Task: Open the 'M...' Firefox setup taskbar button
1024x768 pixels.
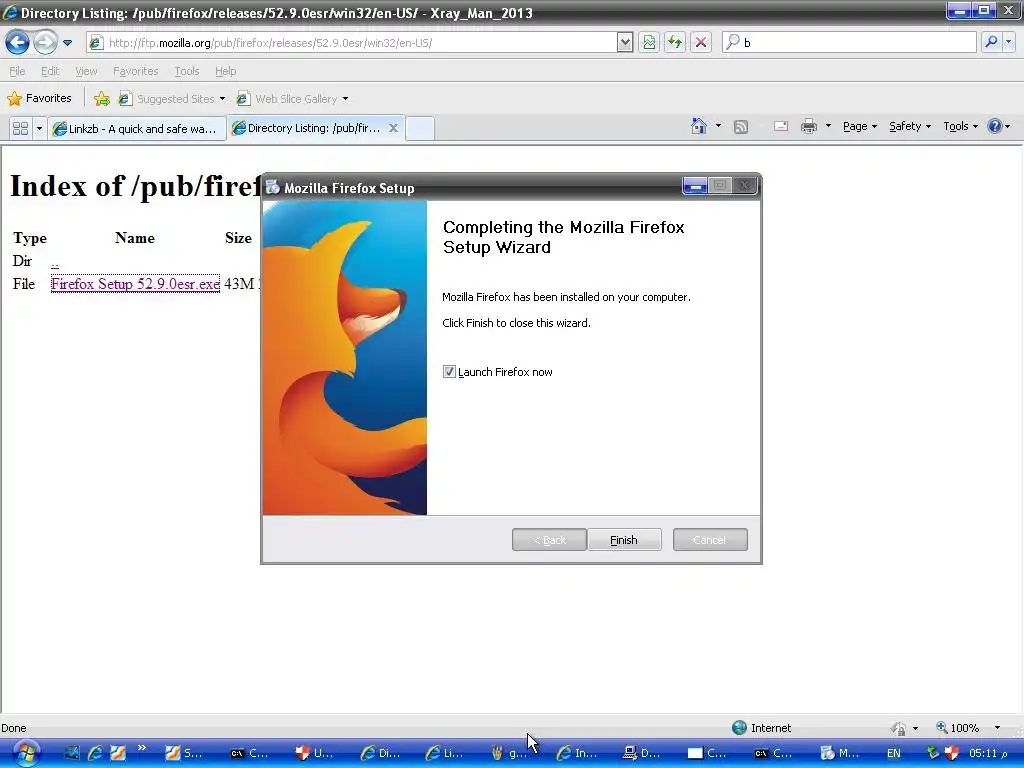Action: point(839,753)
